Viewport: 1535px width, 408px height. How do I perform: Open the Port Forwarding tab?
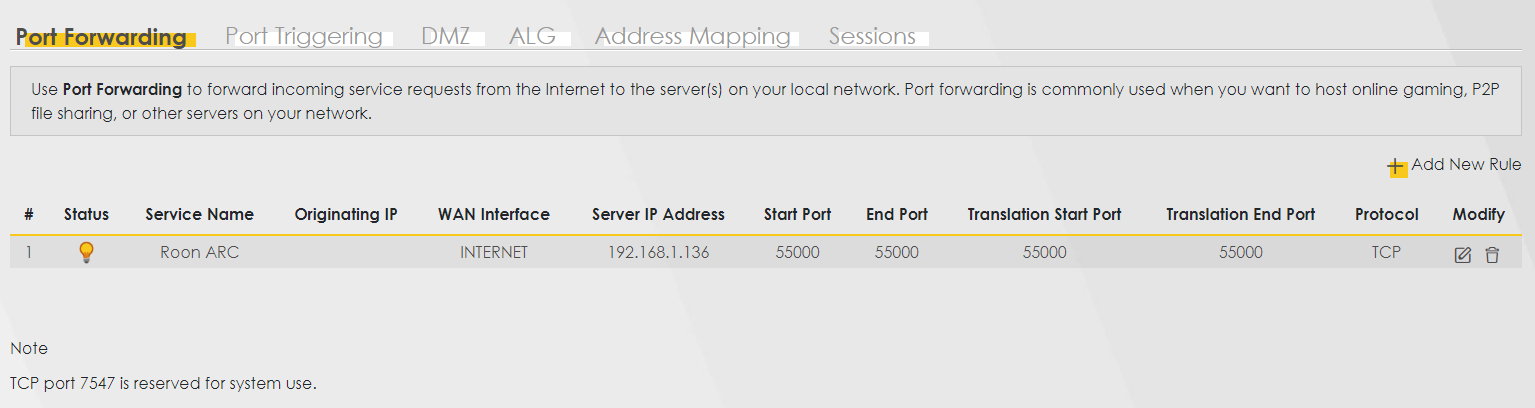(x=102, y=37)
